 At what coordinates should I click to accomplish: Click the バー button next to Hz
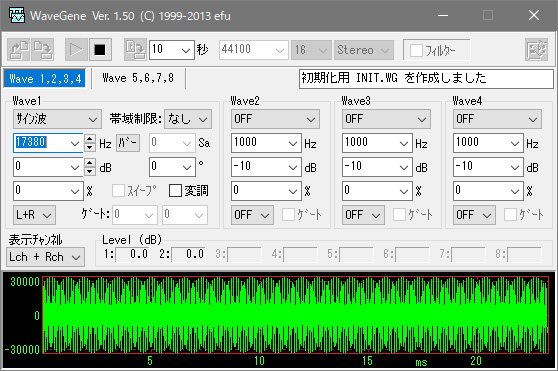coord(128,143)
